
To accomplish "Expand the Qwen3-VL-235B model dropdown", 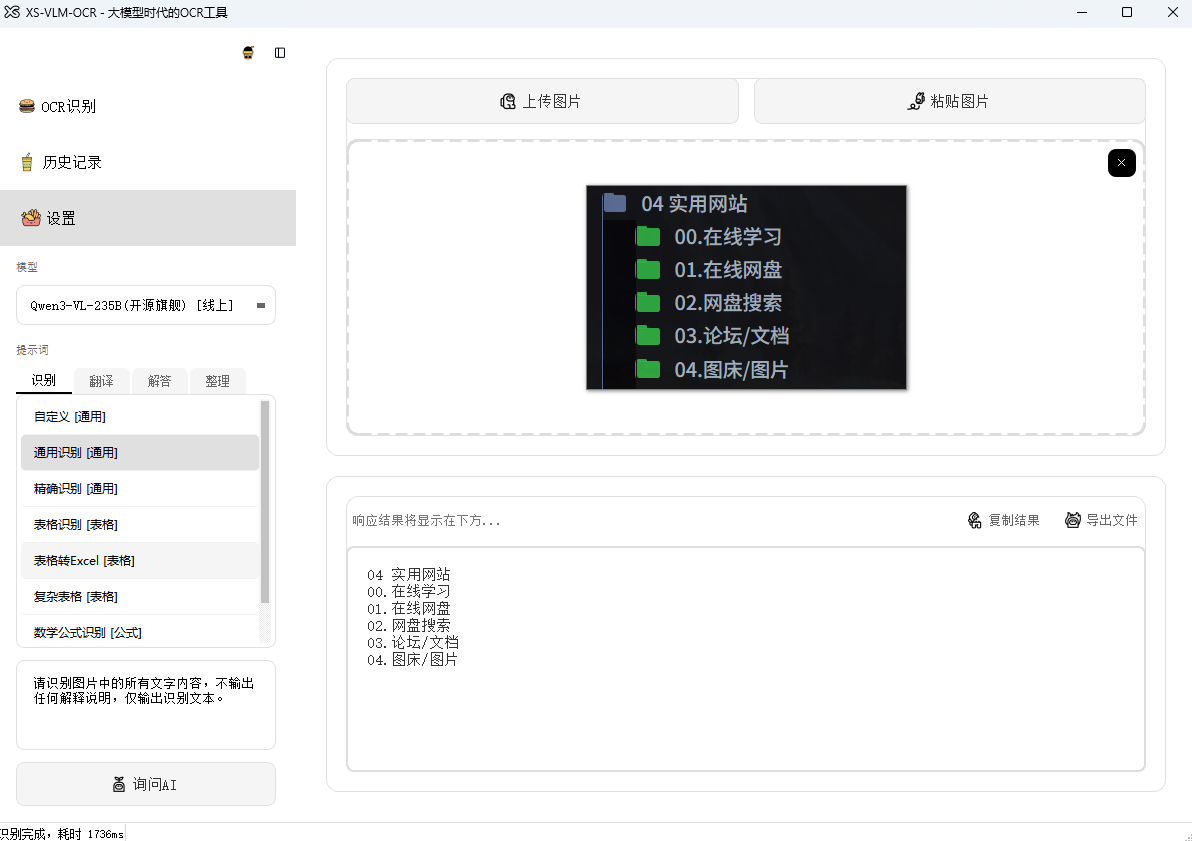I will pyautogui.click(x=146, y=305).
